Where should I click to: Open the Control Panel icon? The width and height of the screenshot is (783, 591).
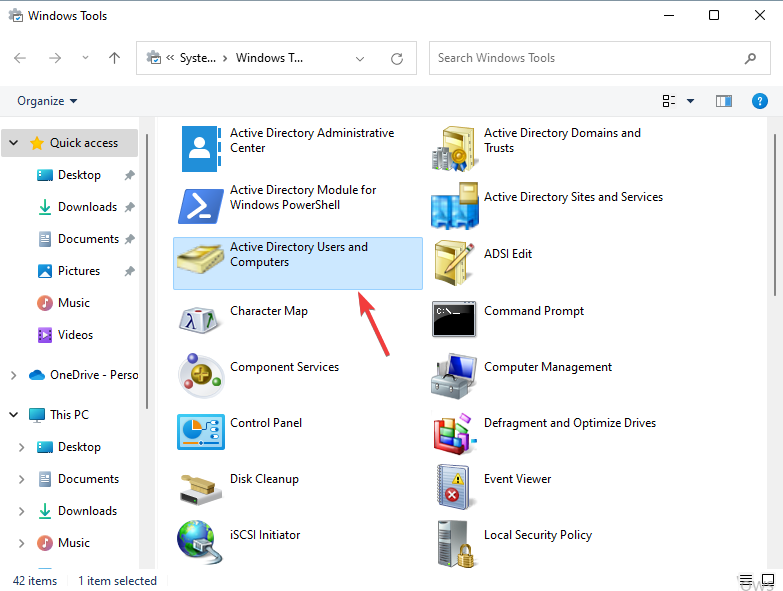(201, 432)
